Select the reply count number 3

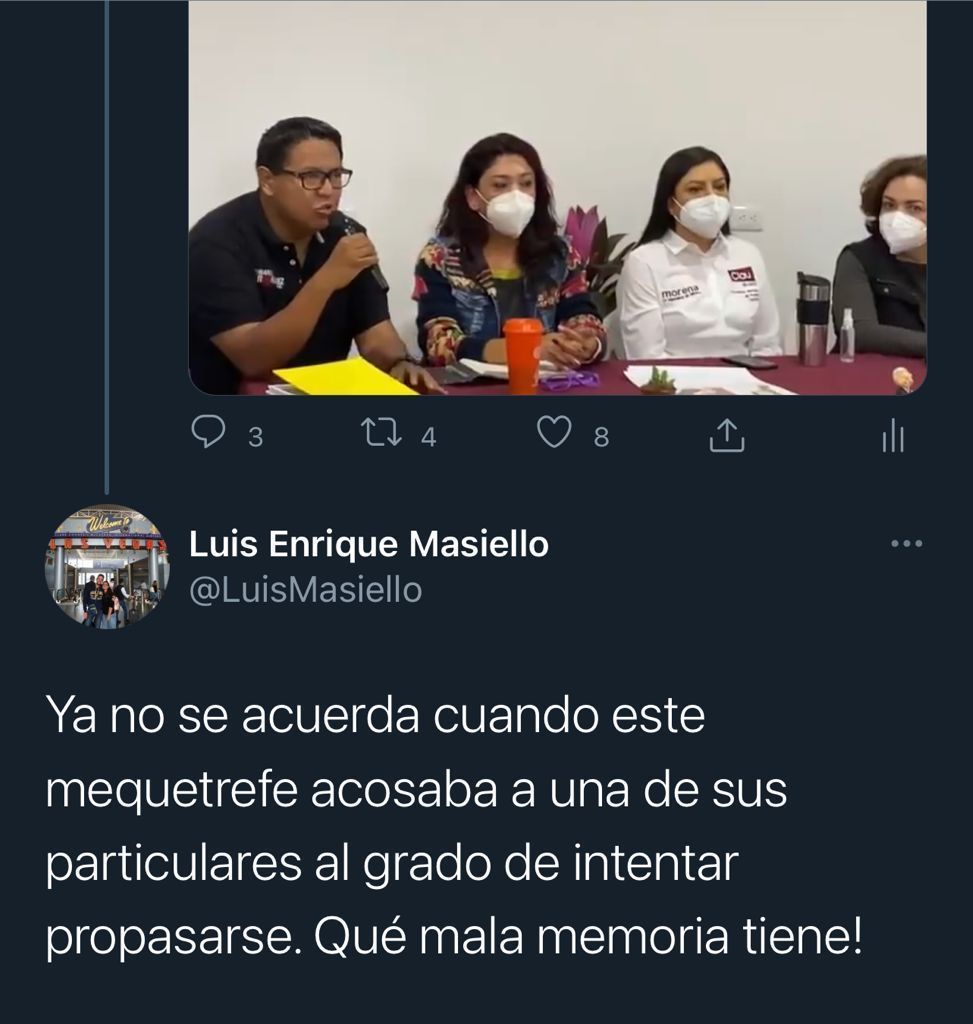(x=256, y=438)
